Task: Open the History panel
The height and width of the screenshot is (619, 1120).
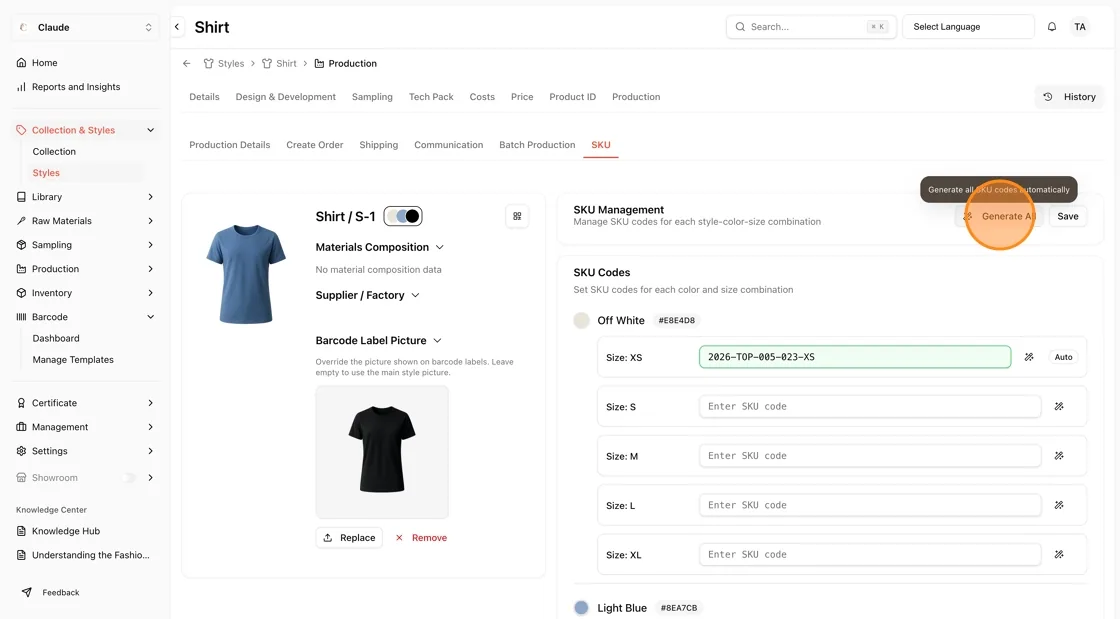Action: coord(1069,97)
